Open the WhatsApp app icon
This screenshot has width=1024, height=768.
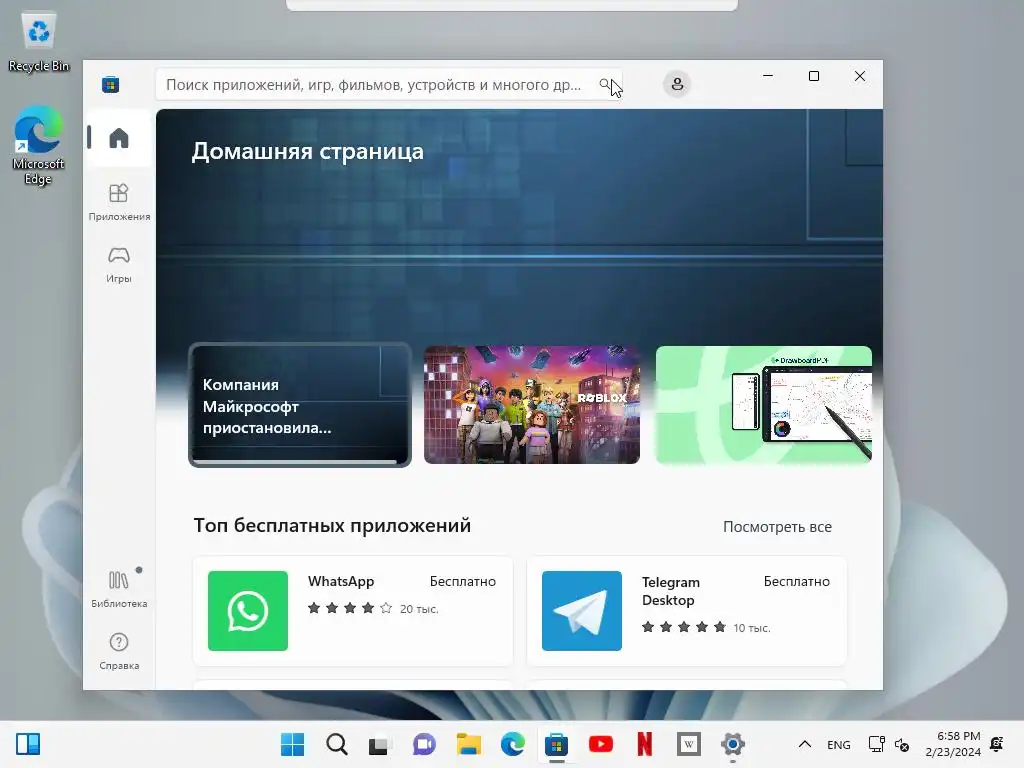coord(248,611)
